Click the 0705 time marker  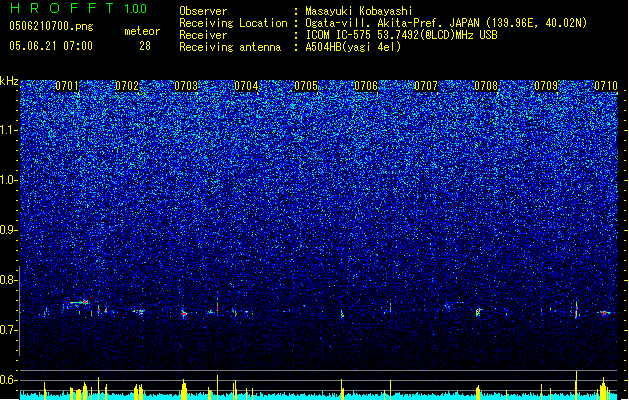click(306, 86)
